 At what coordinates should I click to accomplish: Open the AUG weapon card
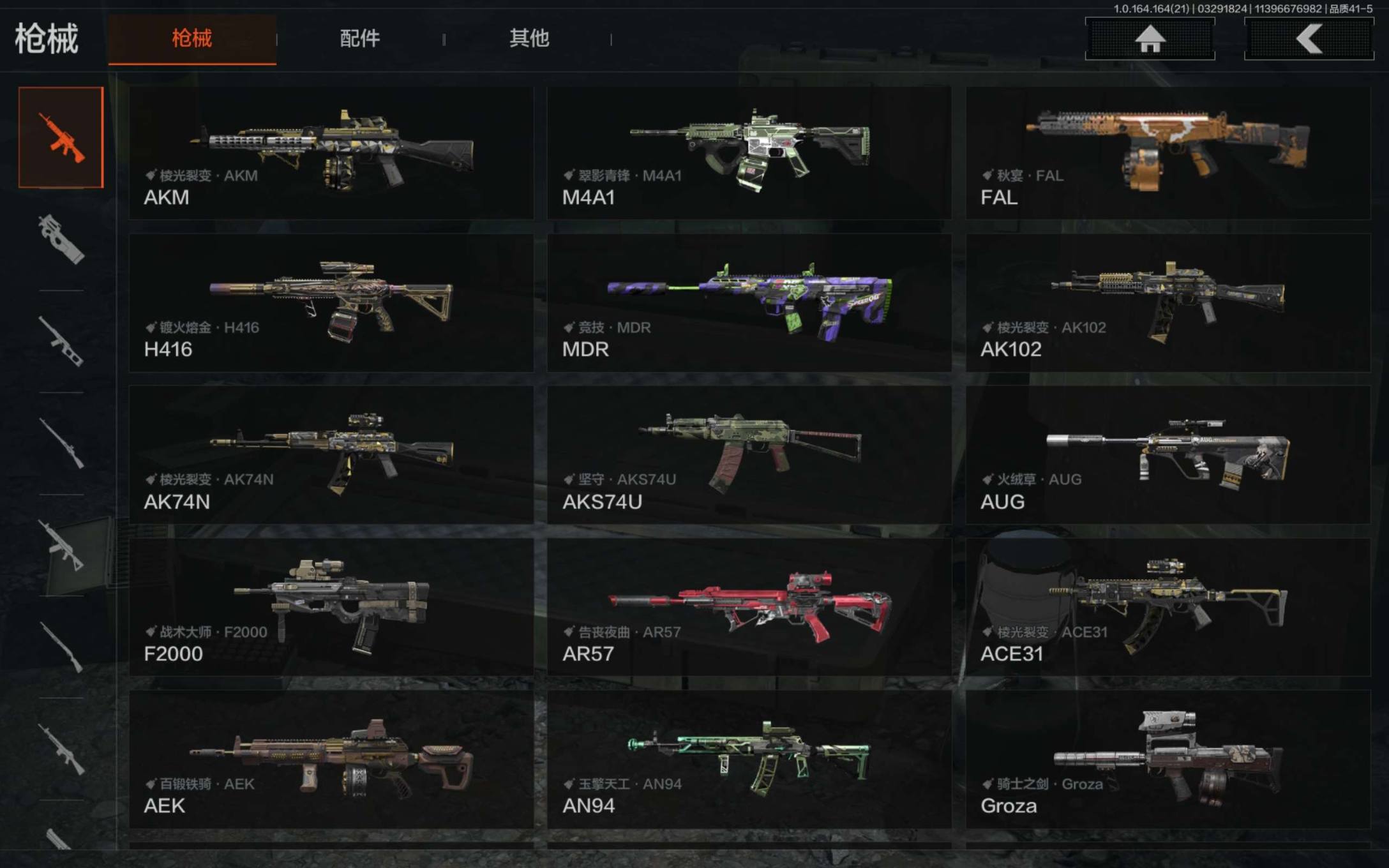(x=1168, y=455)
